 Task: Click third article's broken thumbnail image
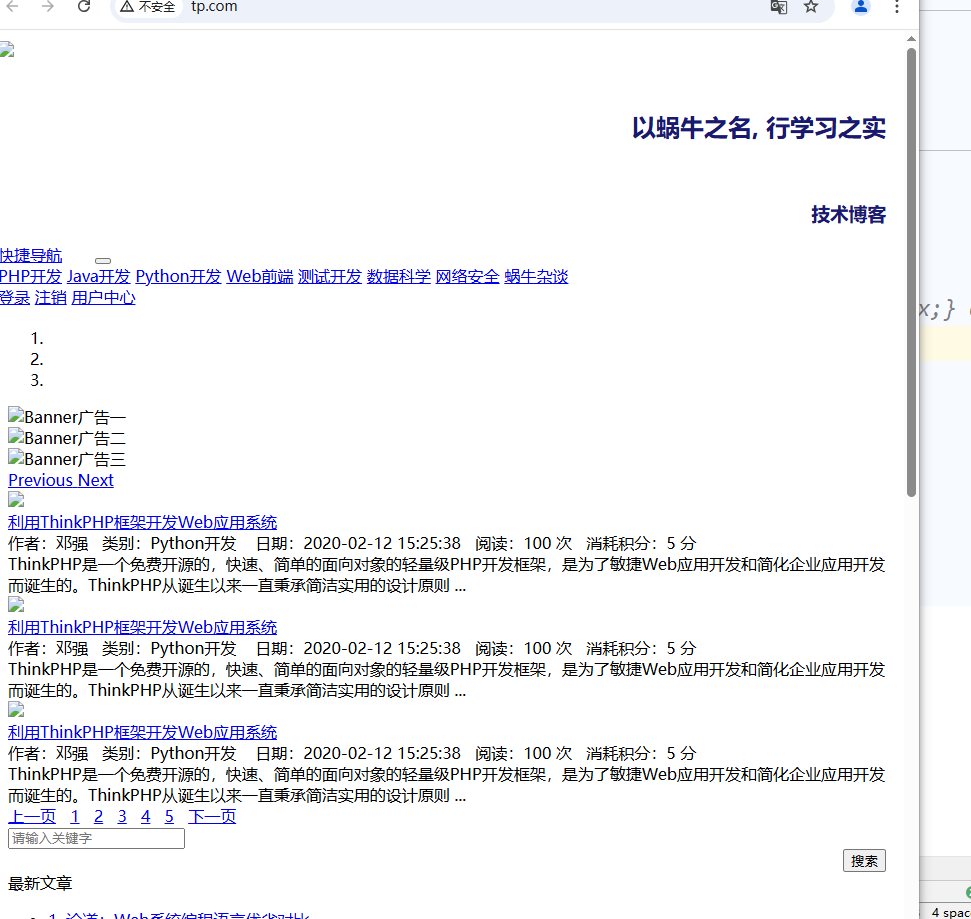tap(16, 710)
